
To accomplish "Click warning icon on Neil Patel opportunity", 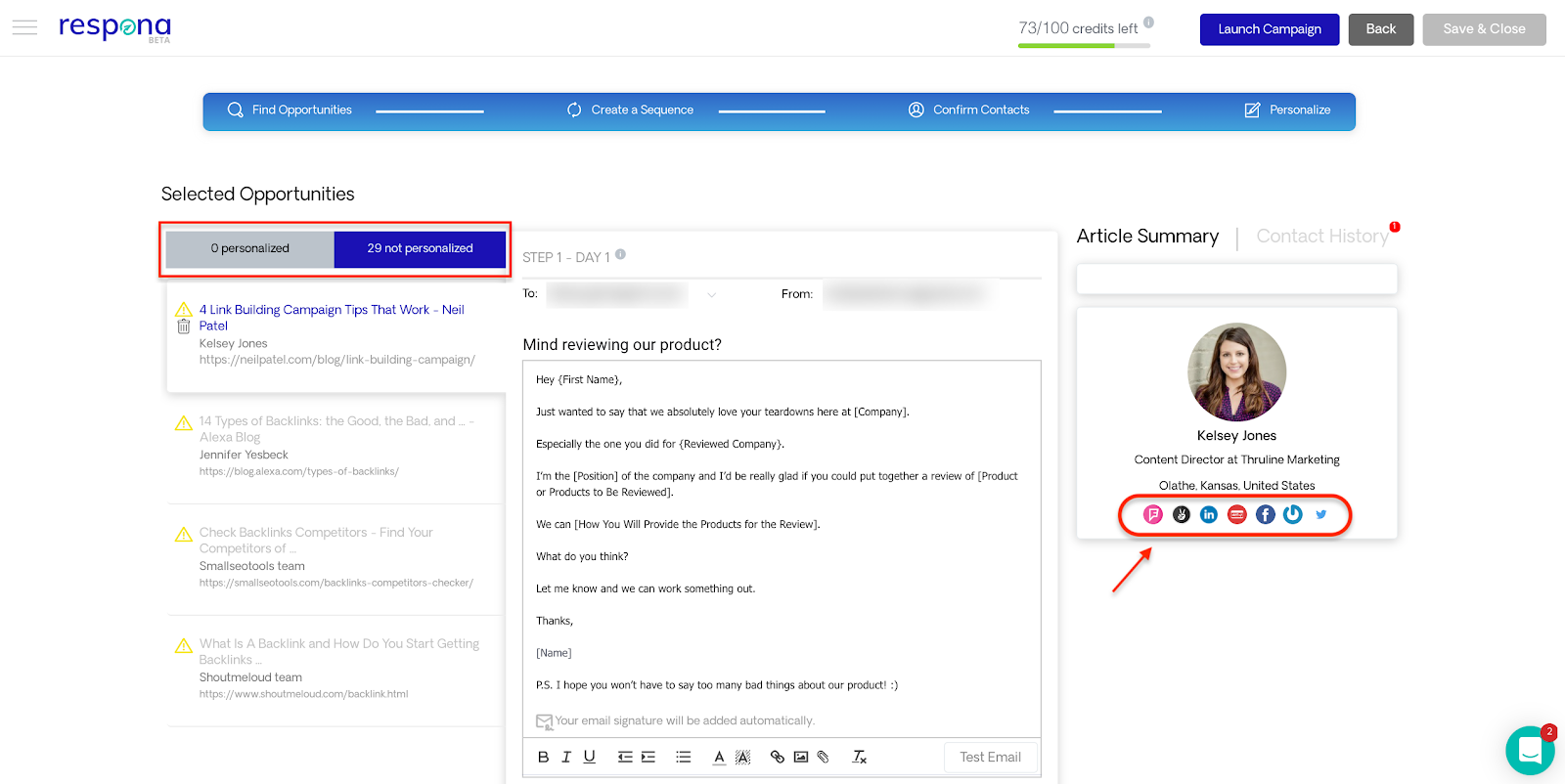I will point(184,310).
